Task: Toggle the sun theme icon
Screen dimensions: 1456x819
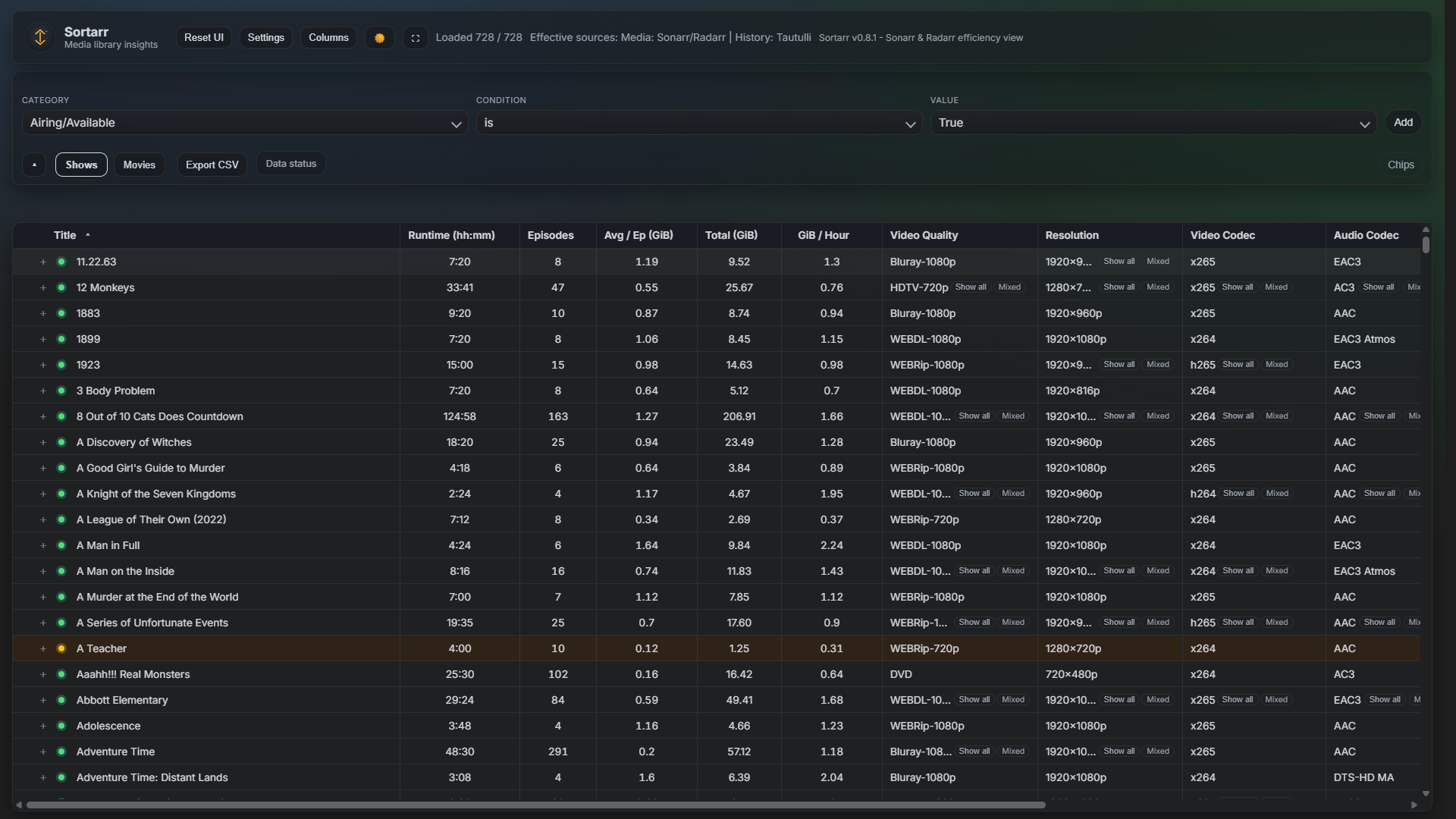Action: 379,38
